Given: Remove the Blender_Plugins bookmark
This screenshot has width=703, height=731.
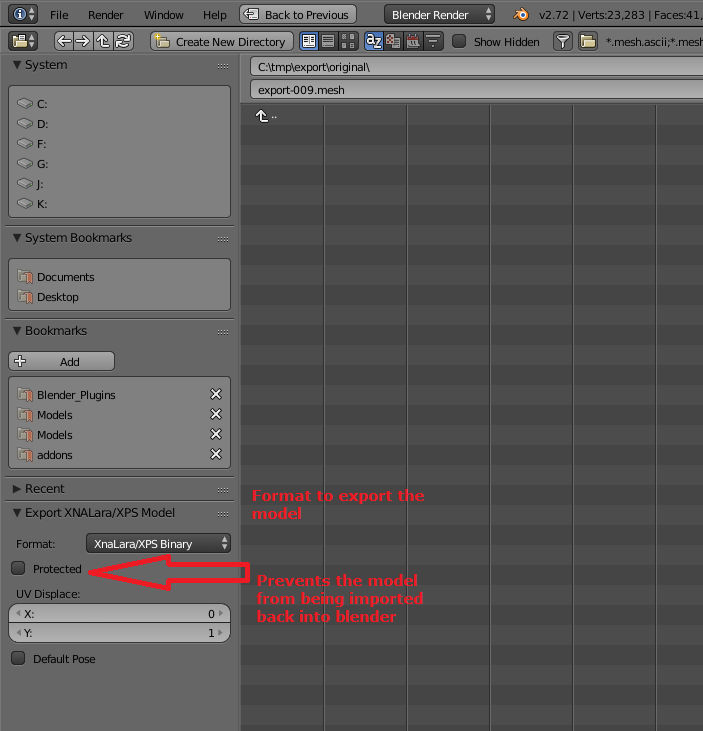Looking at the screenshot, I should coord(216,394).
